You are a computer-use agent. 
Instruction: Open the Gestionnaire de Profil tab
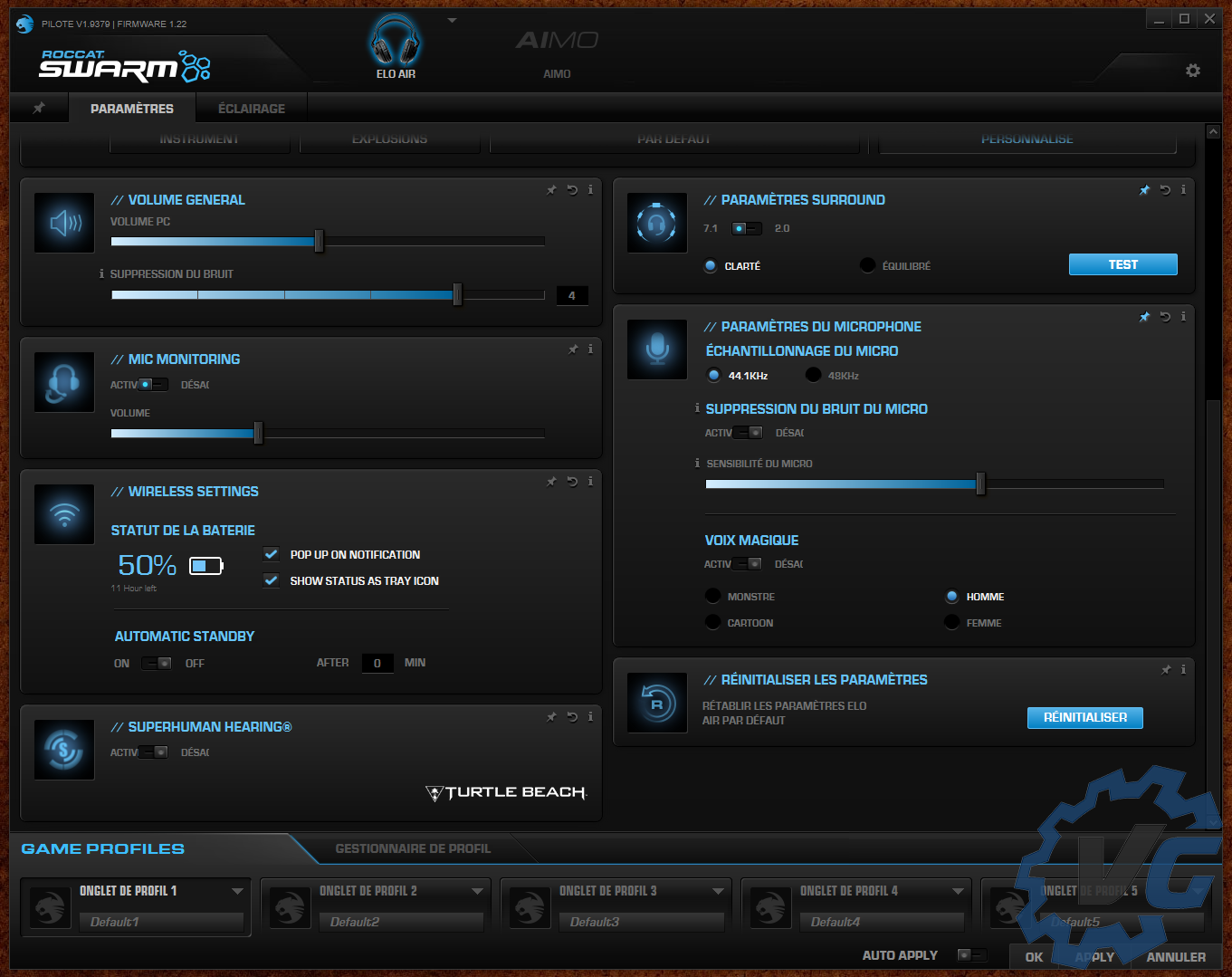(x=413, y=848)
